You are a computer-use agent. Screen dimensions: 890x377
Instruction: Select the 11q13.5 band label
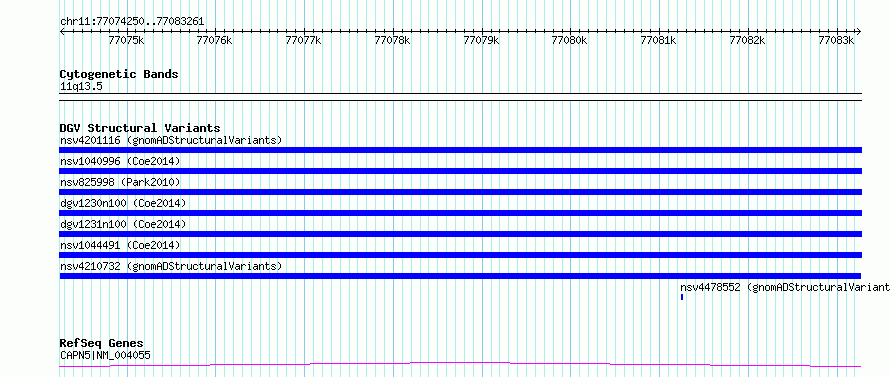tap(81, 87)
